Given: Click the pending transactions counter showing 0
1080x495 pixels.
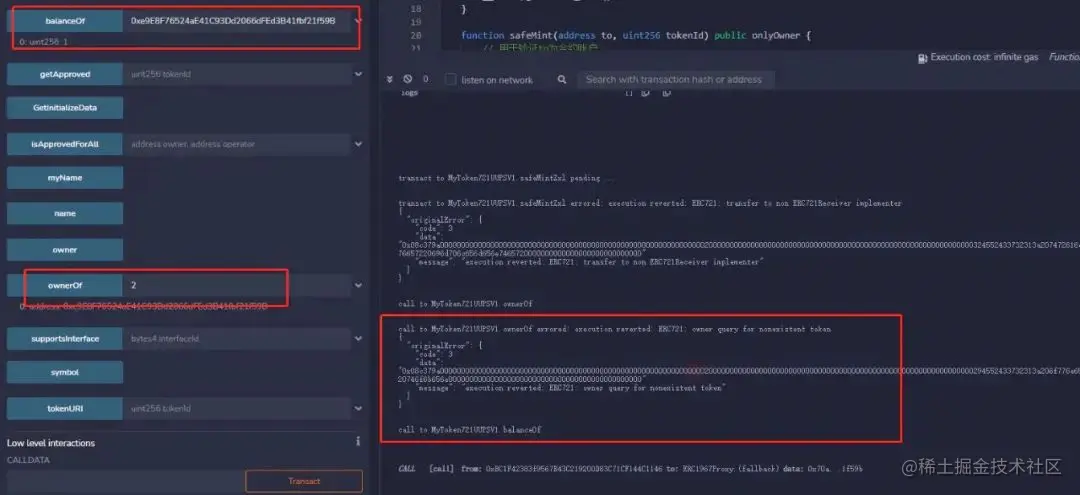Looking at the screenshot, I should (x=426, y=79).
